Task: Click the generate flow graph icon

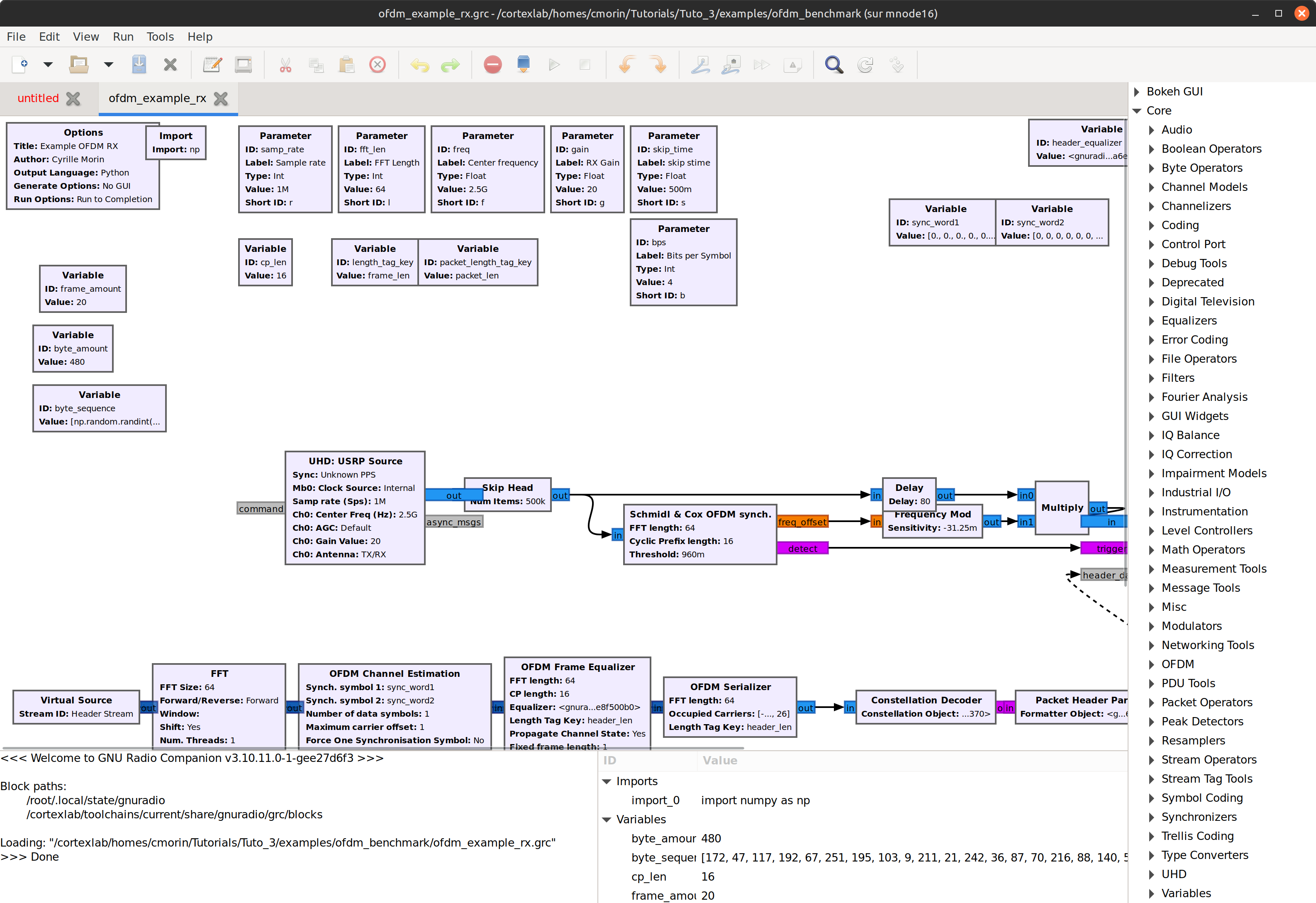Action: pos(523,65)
